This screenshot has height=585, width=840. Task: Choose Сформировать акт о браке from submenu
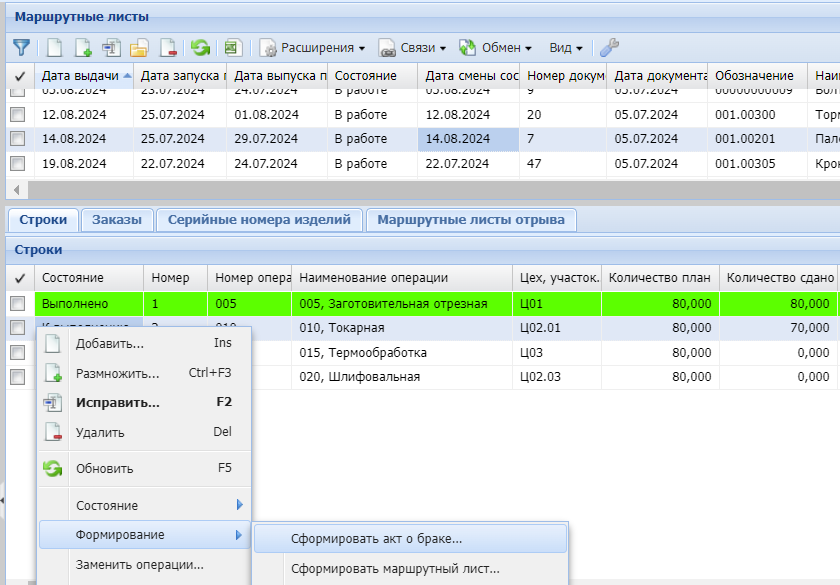pos(376,539)
